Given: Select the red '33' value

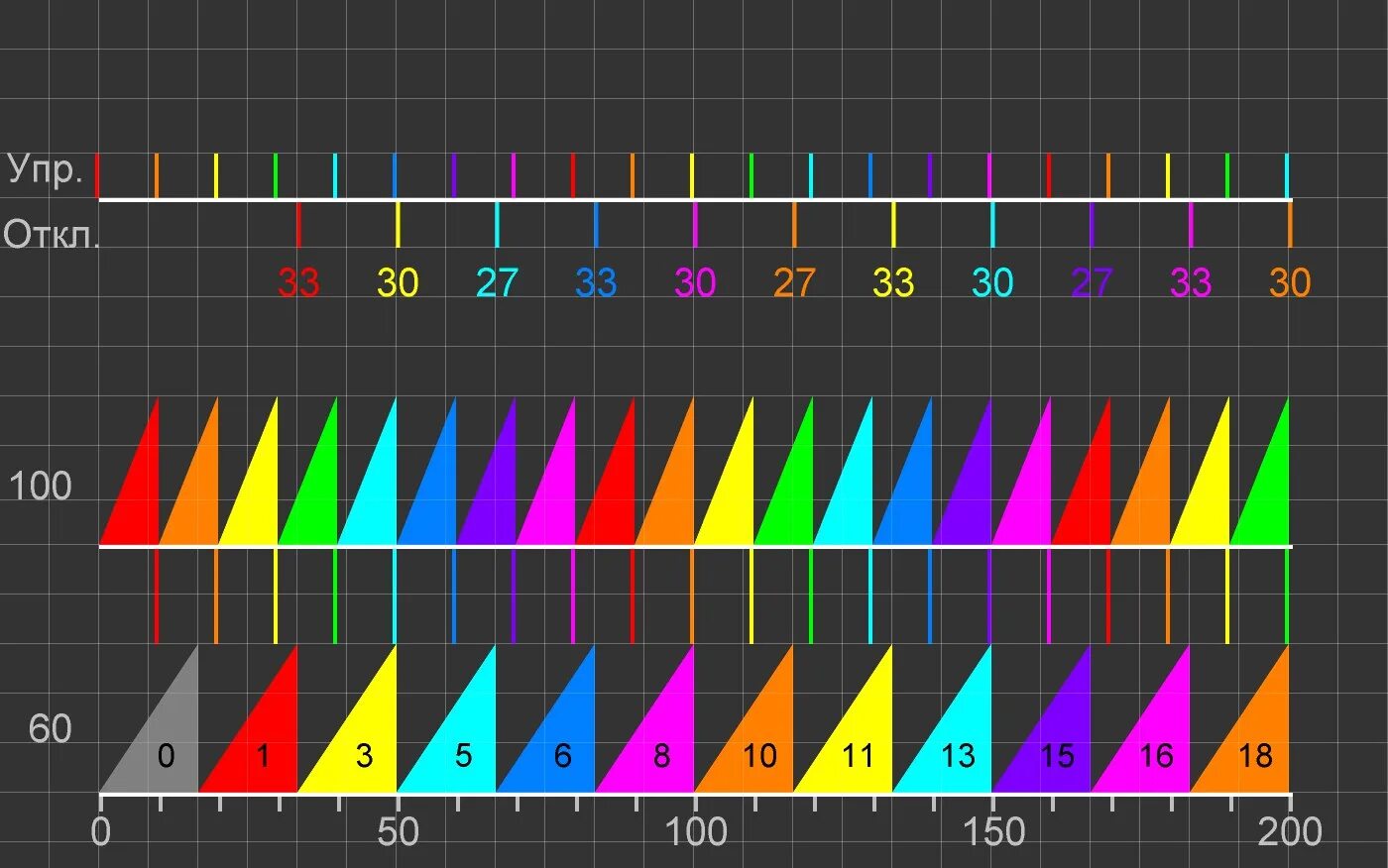Looking at the screenshot, I should pos(298,283).
